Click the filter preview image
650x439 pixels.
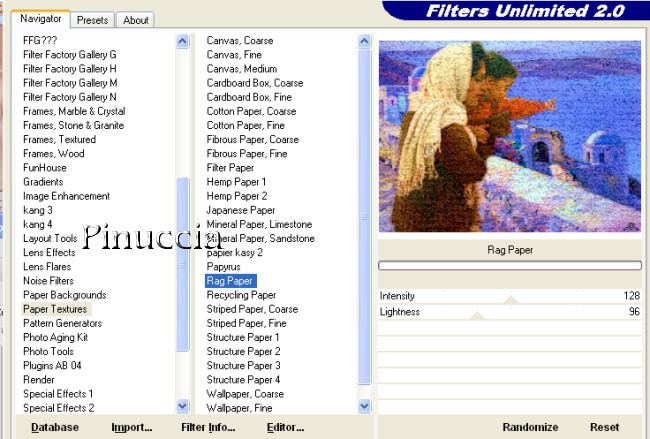(x=510, y=136)
